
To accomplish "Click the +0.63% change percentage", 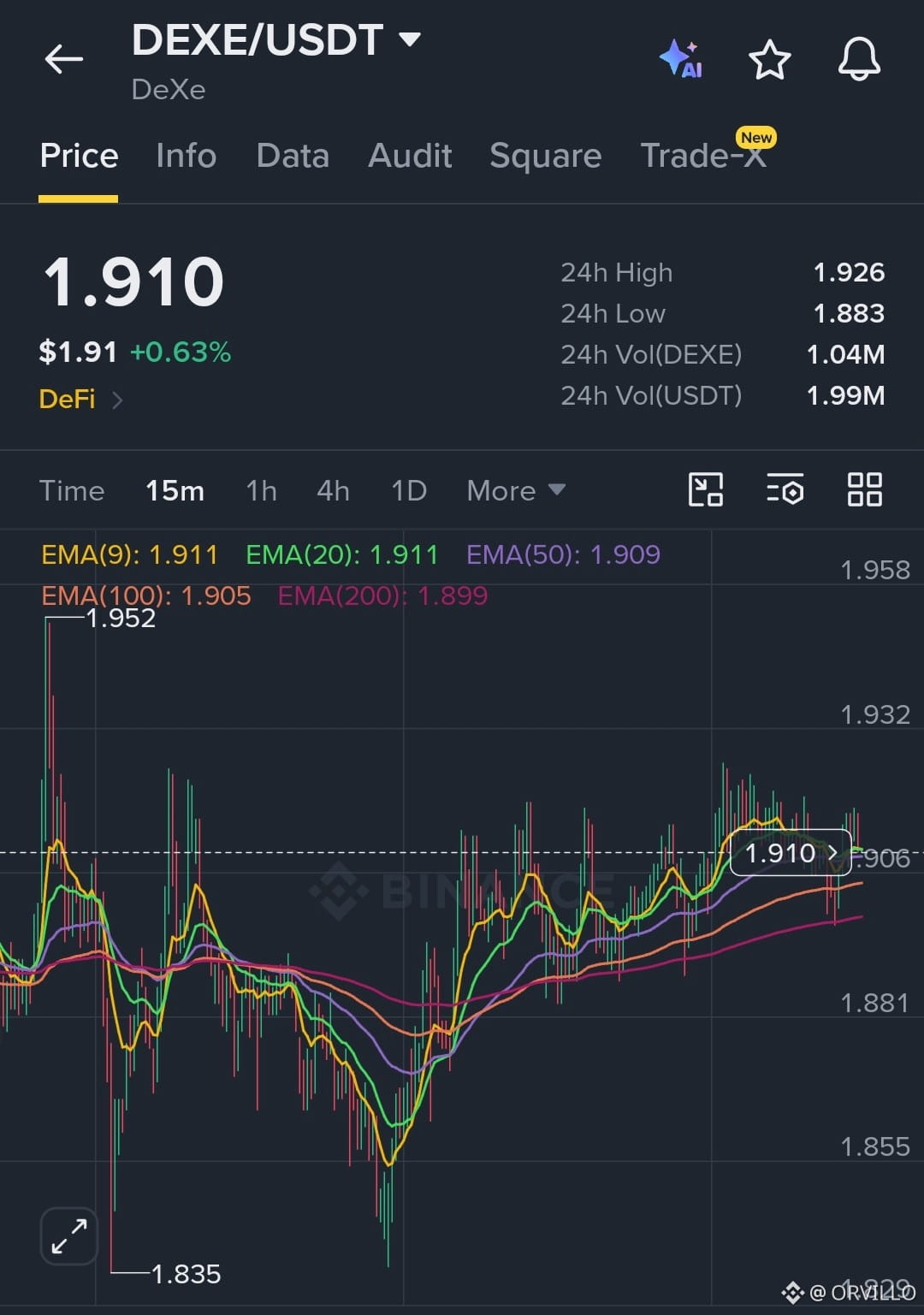I will tap(181, 352).
